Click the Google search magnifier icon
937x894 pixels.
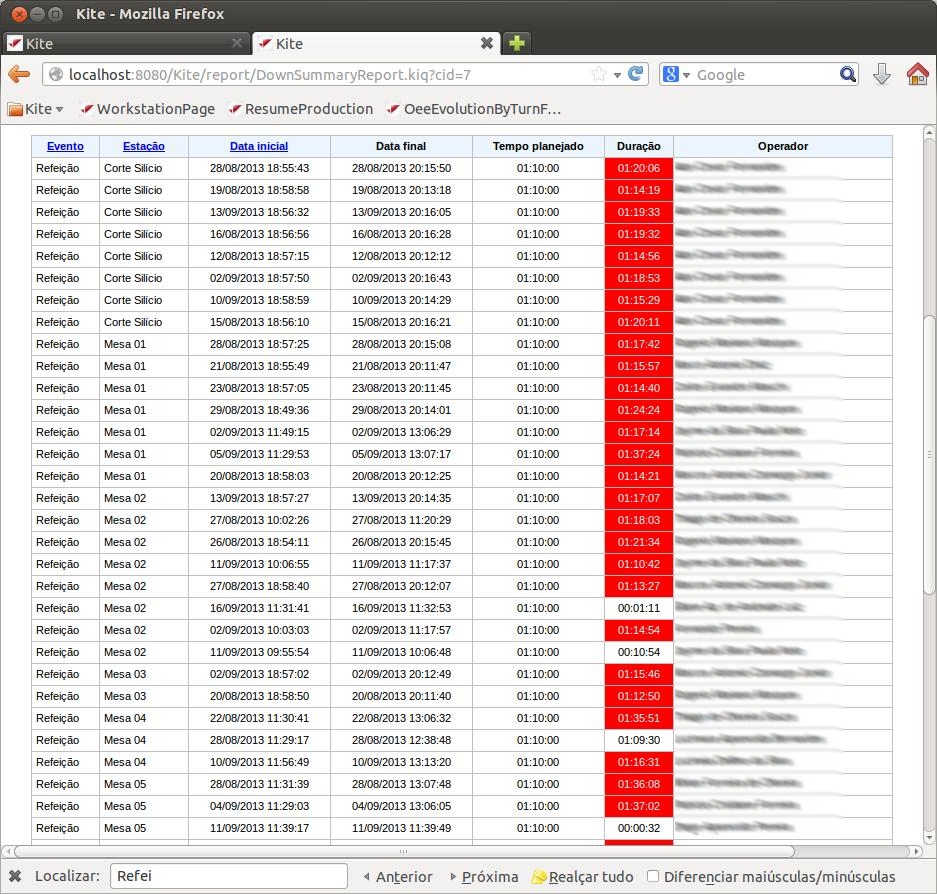pos(847,74)
